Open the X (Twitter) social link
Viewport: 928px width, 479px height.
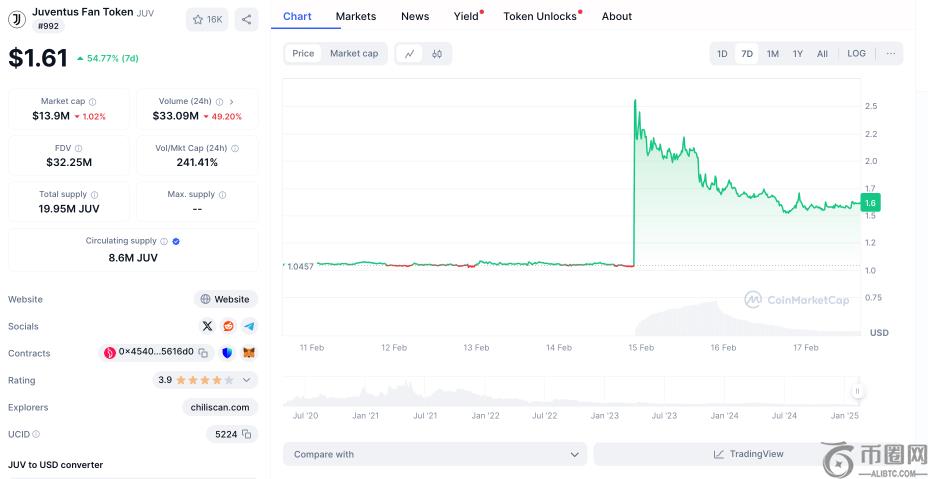tap(207, 326)
